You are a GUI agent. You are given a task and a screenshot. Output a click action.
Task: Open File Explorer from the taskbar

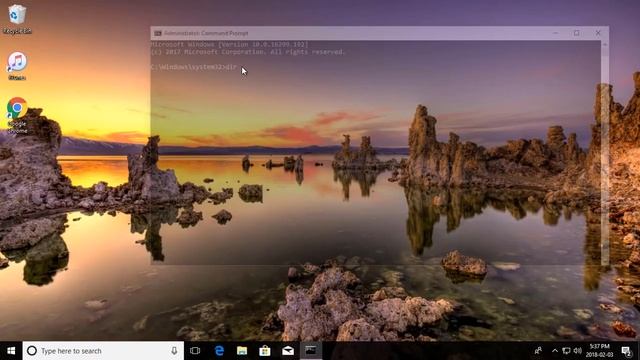click(242, 351)
